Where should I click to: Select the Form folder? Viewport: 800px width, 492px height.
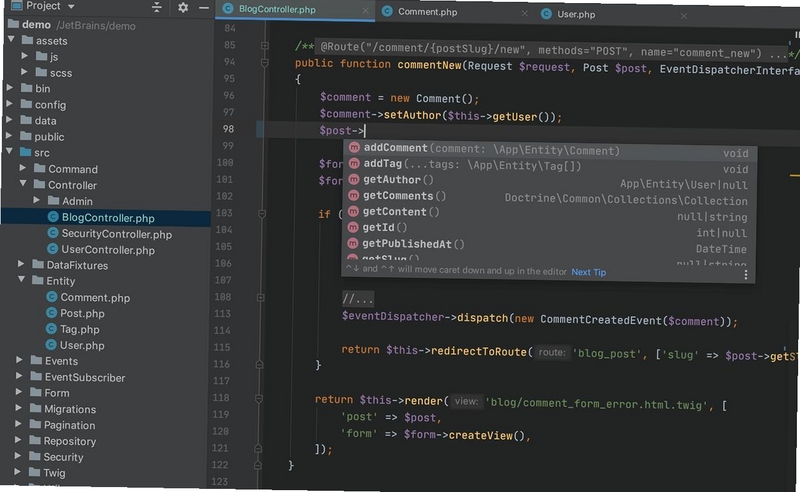click(x=49, y=393)
